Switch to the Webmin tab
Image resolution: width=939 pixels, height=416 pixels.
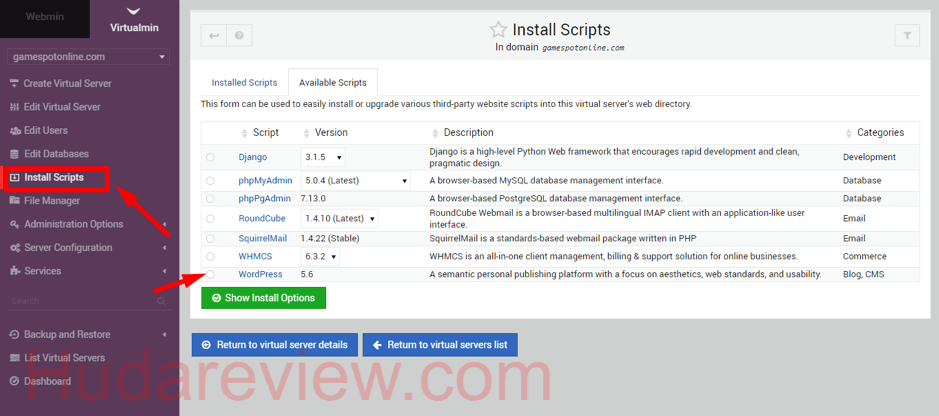pyautogui.click(x=44, y=17)
